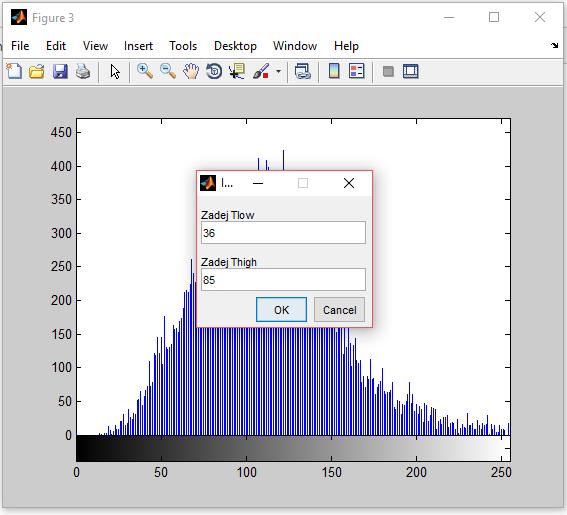Viewport: 567px width, 515px height.
Task: Minimize the Figure 3 window
Action: pyautogui.click(x=449, y=17)
